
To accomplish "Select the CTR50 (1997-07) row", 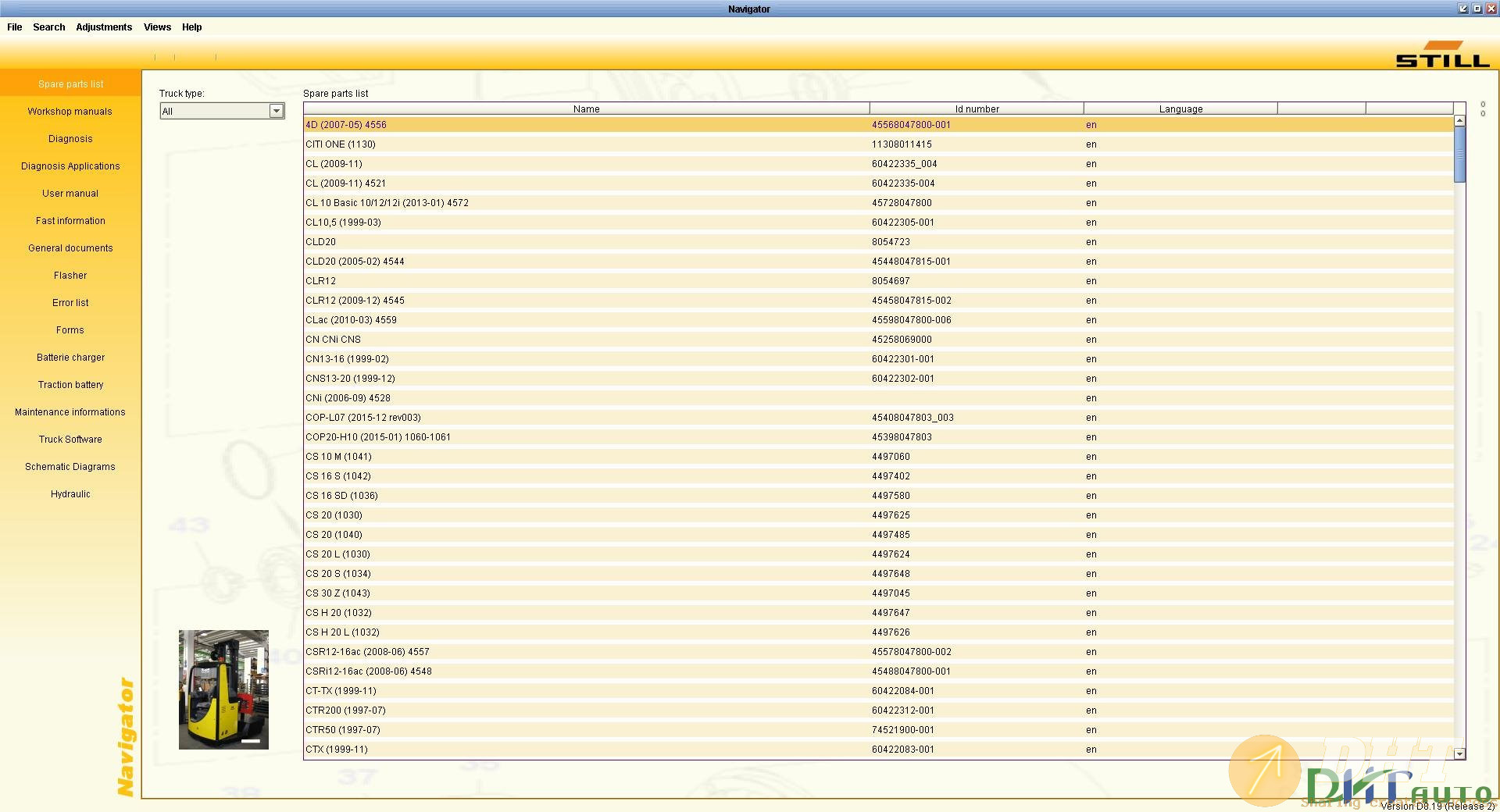I will [878, 730].
